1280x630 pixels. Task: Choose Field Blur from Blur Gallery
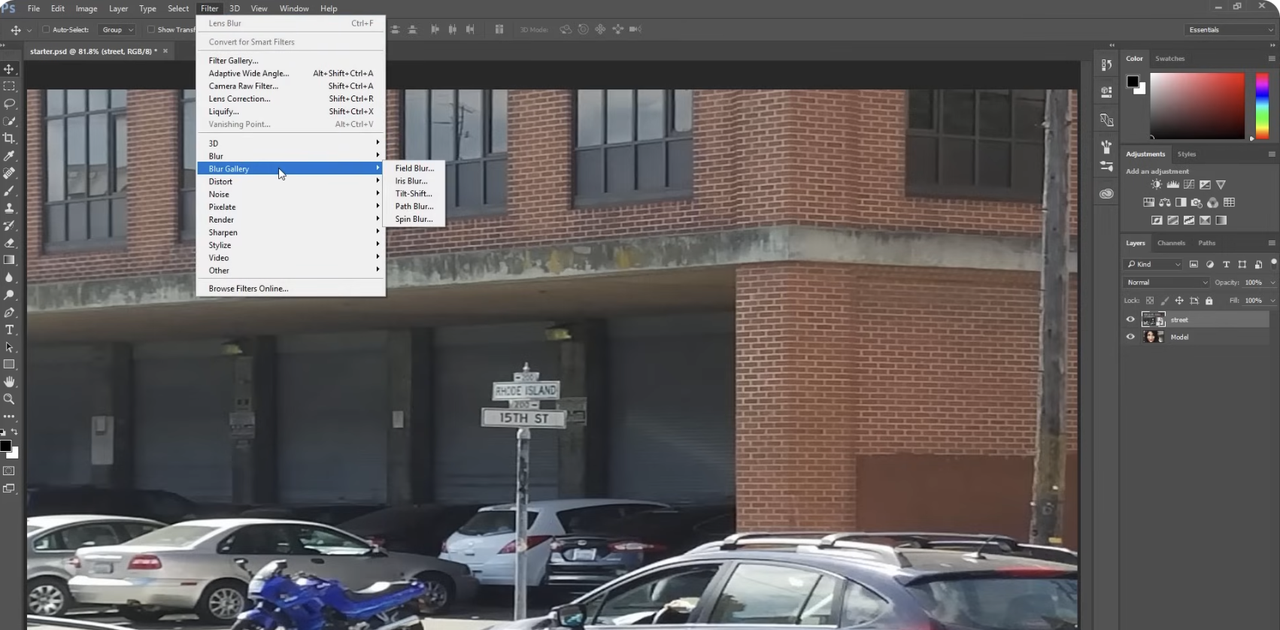(x=414, y=168)
